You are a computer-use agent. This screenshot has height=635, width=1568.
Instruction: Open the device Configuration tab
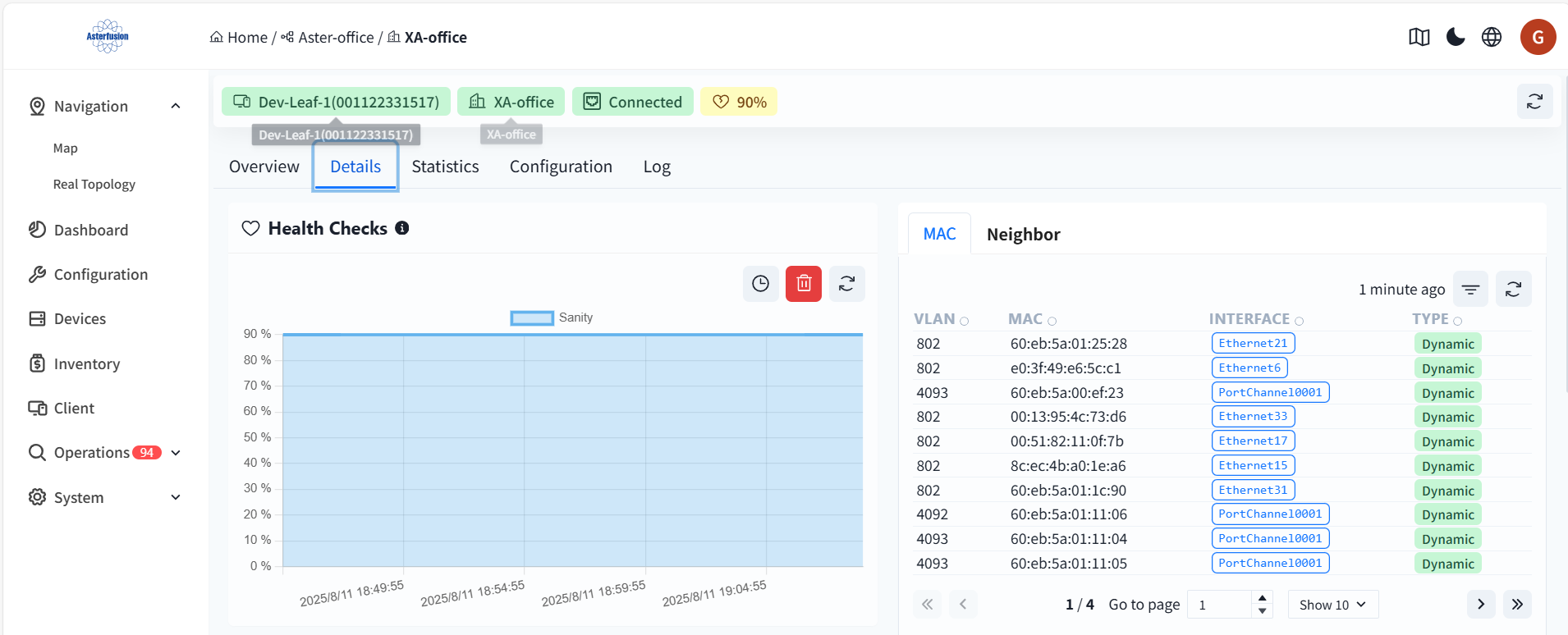[x=561, y=167]
